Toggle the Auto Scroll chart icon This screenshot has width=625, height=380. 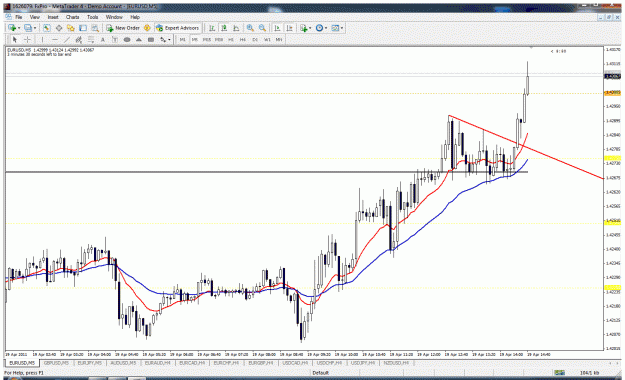tap(277, 28)
